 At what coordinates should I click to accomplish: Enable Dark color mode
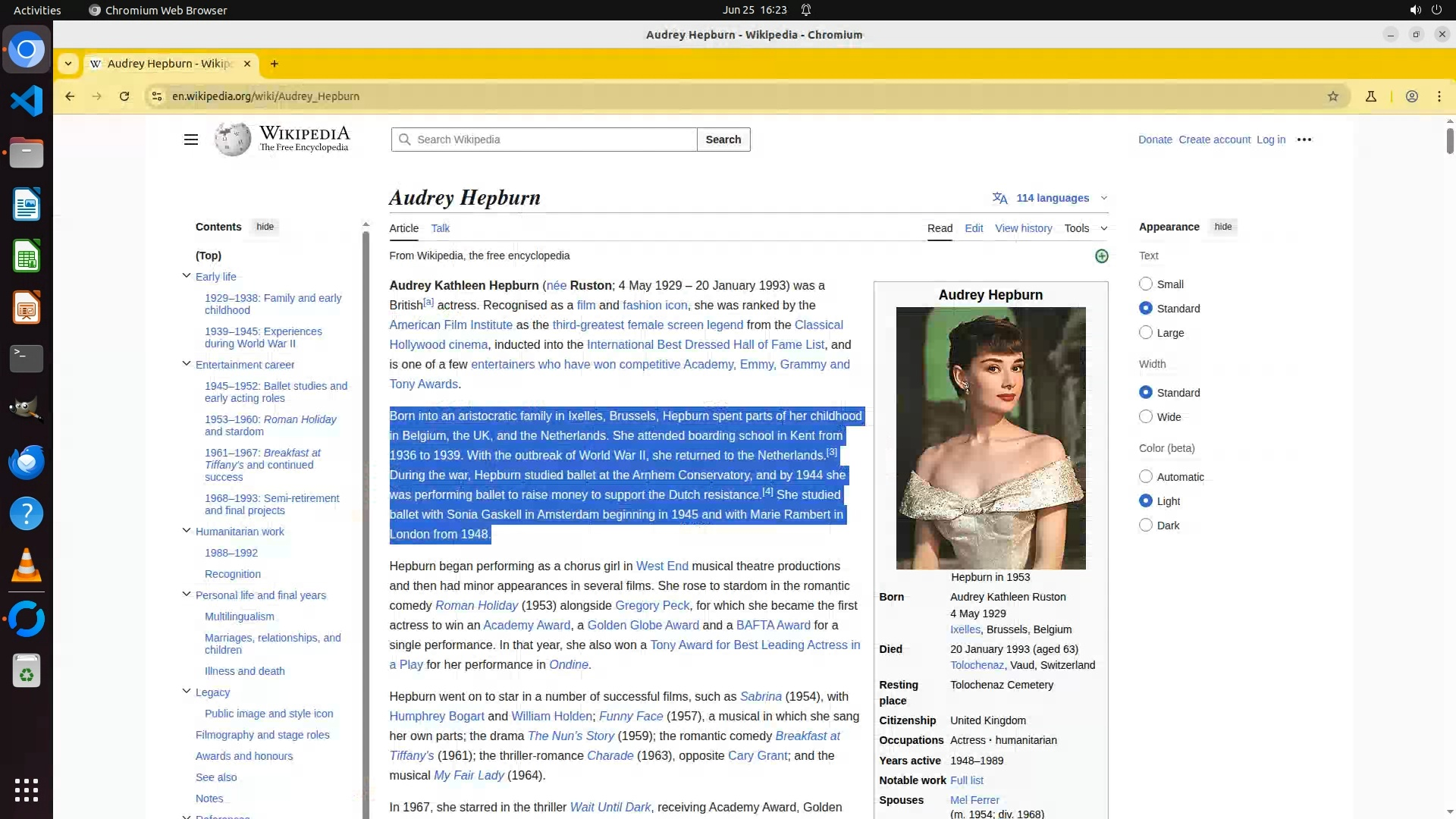1146,526
